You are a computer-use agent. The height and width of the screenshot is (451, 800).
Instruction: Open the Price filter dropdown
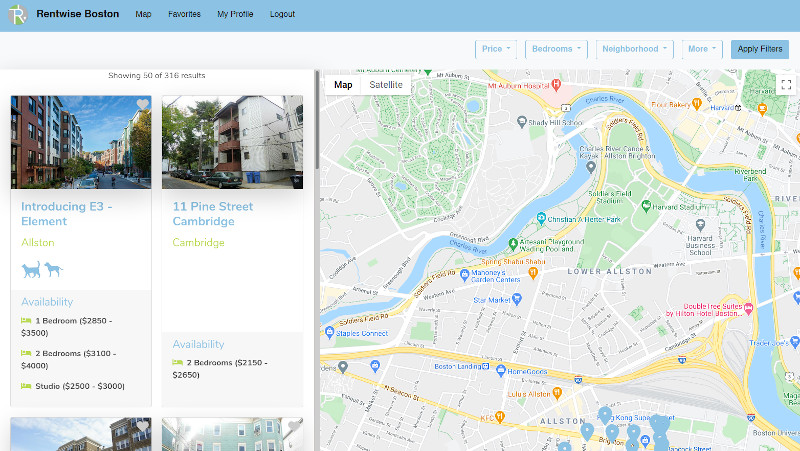[x=496, y=49]
